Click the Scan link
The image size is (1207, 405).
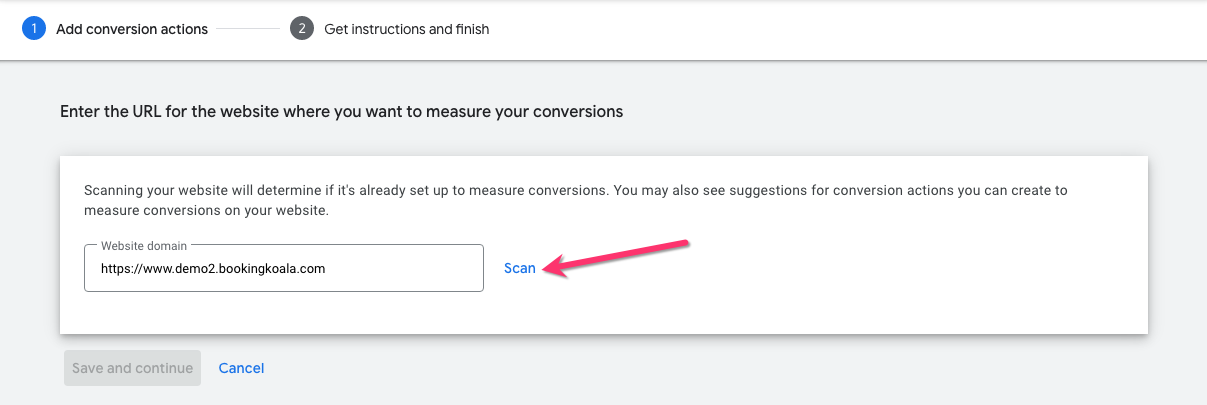[520, 268]
